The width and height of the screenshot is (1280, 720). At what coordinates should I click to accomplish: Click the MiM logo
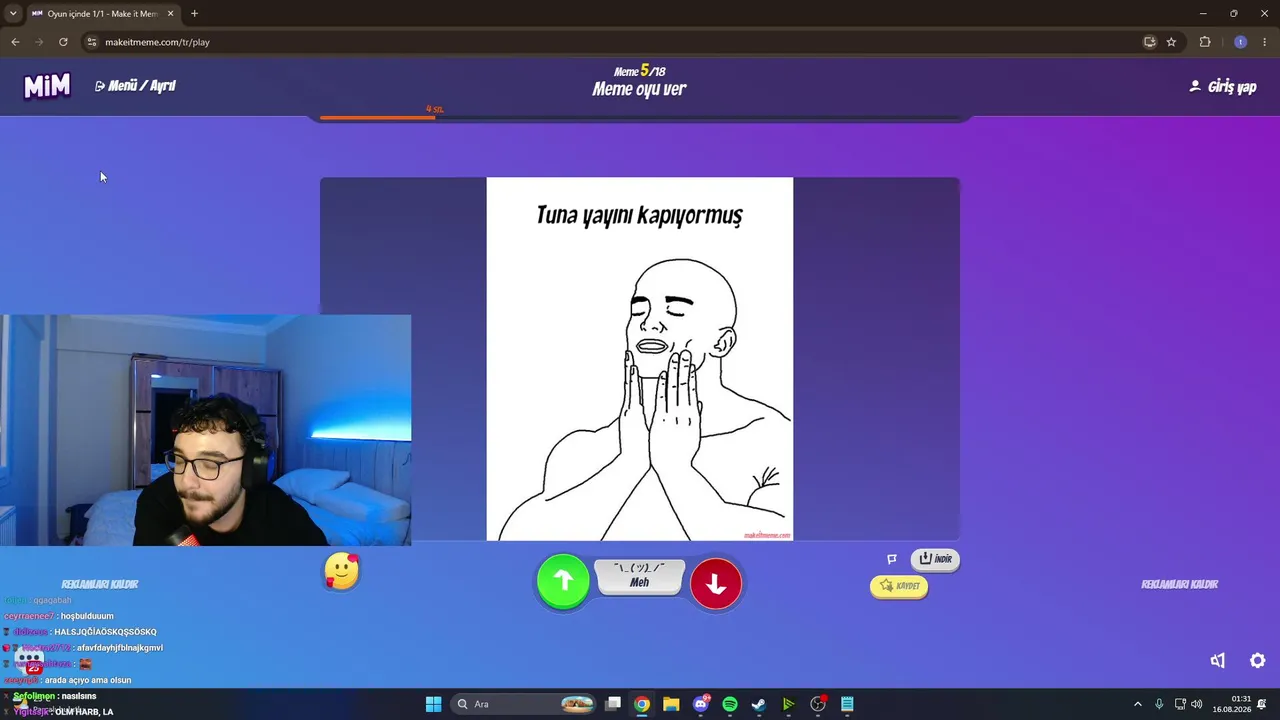point(47,86)
